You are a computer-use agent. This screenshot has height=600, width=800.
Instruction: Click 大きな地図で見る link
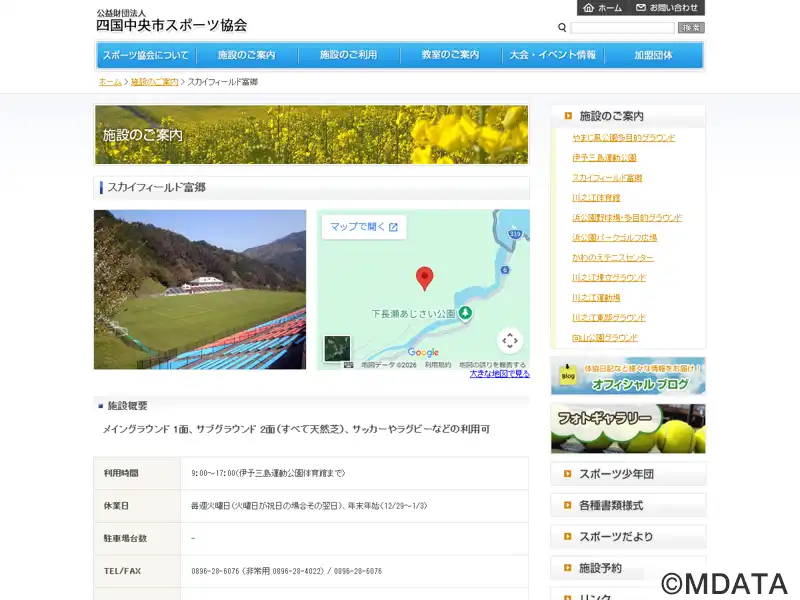click(x=499, y=374)
